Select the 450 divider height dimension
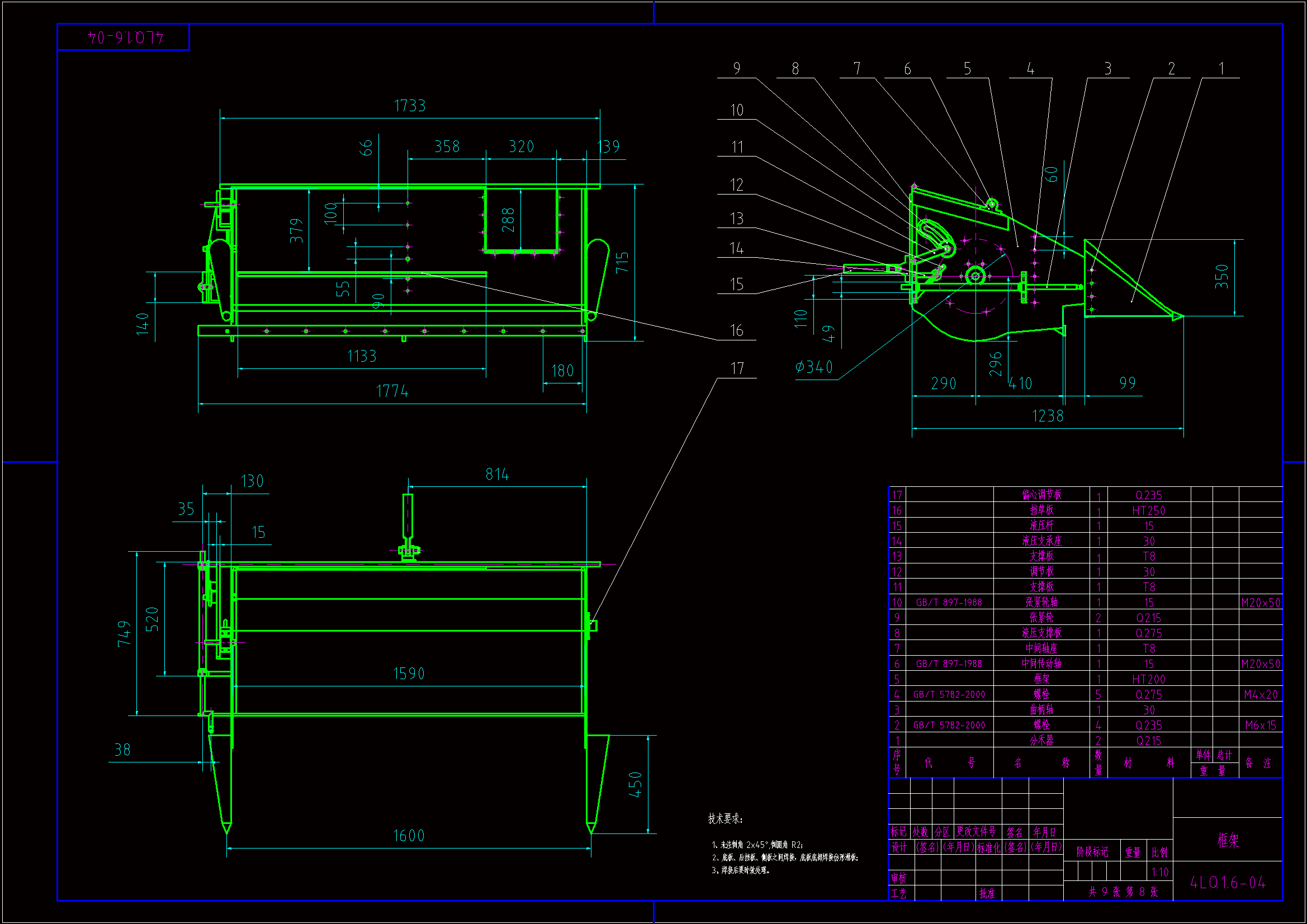1307x924 pixels. tap(635, 784)
